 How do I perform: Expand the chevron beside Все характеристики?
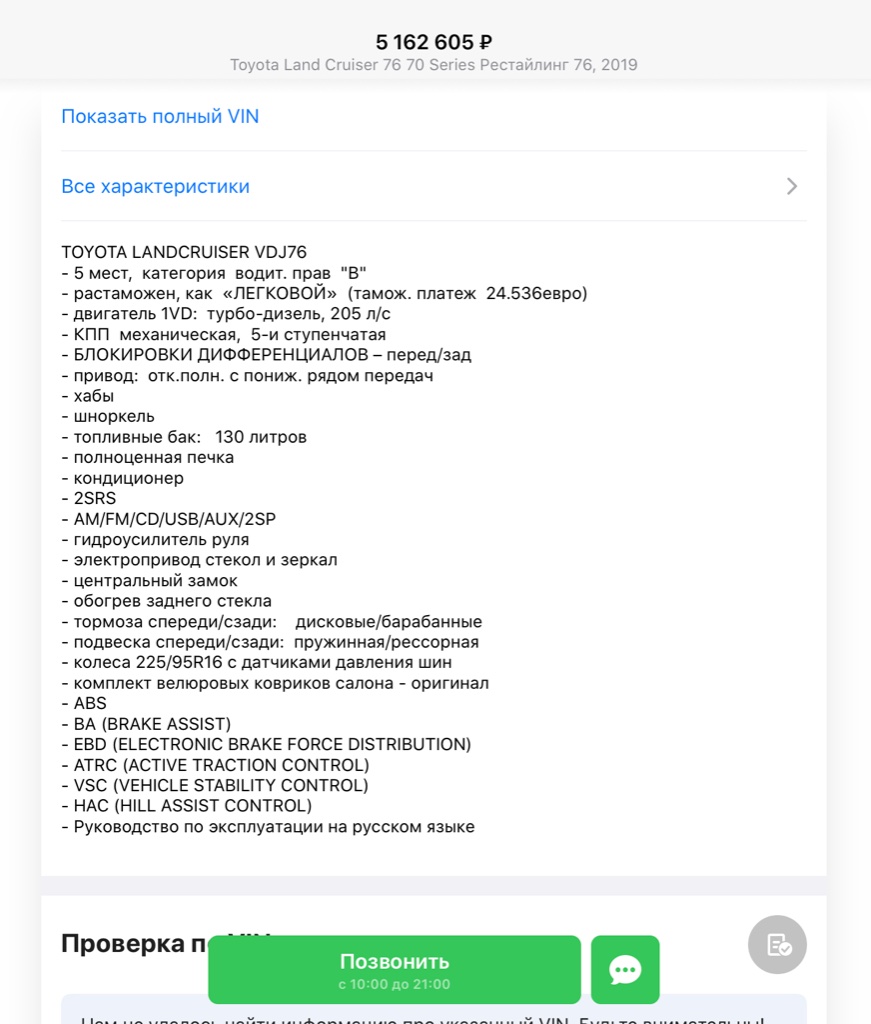click(791, 186)
